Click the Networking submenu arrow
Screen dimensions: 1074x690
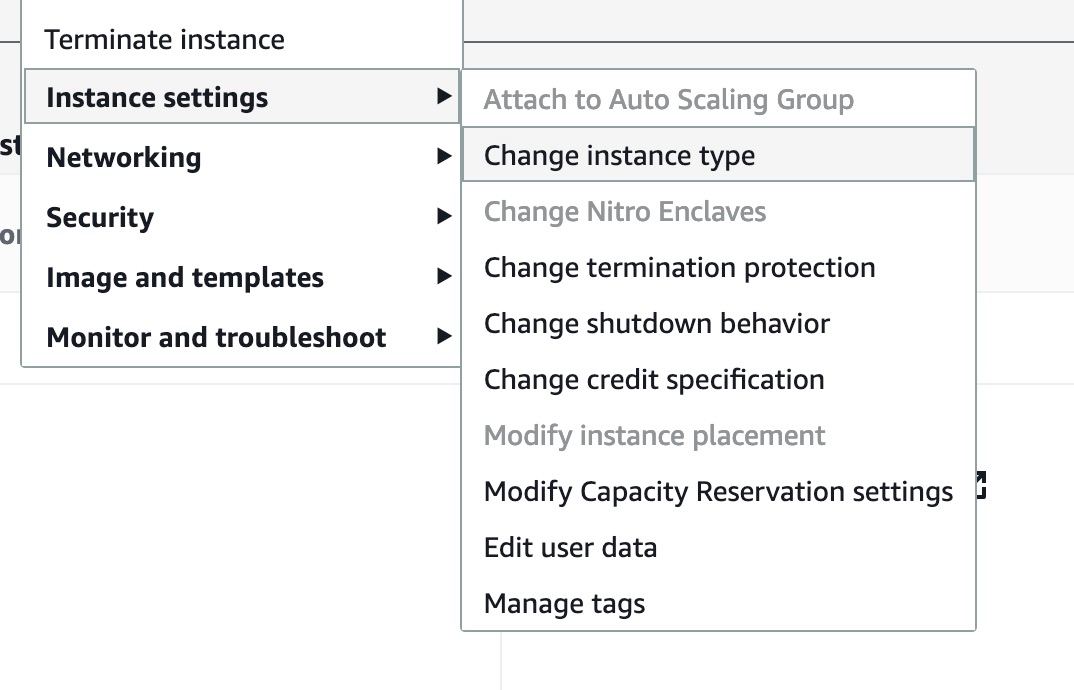[x=444, y=156]
